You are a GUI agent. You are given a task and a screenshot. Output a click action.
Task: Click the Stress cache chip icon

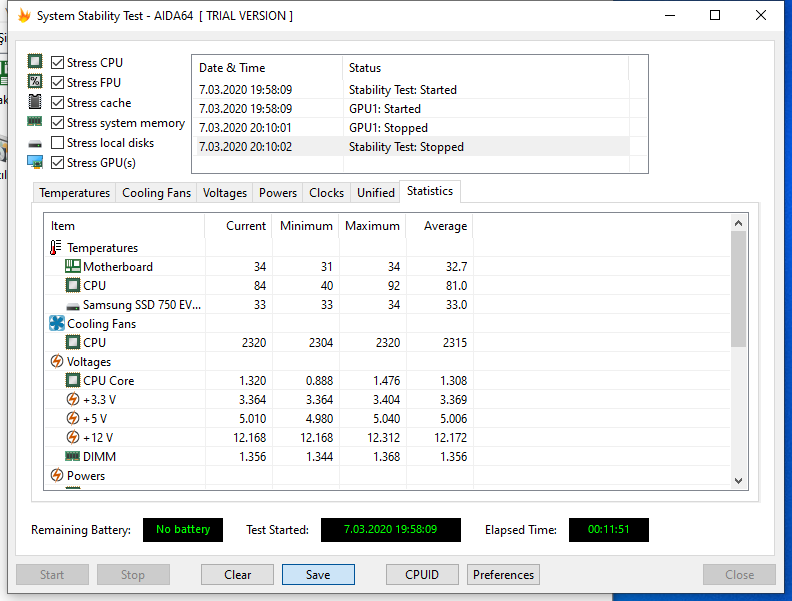[x=35, y=102]
